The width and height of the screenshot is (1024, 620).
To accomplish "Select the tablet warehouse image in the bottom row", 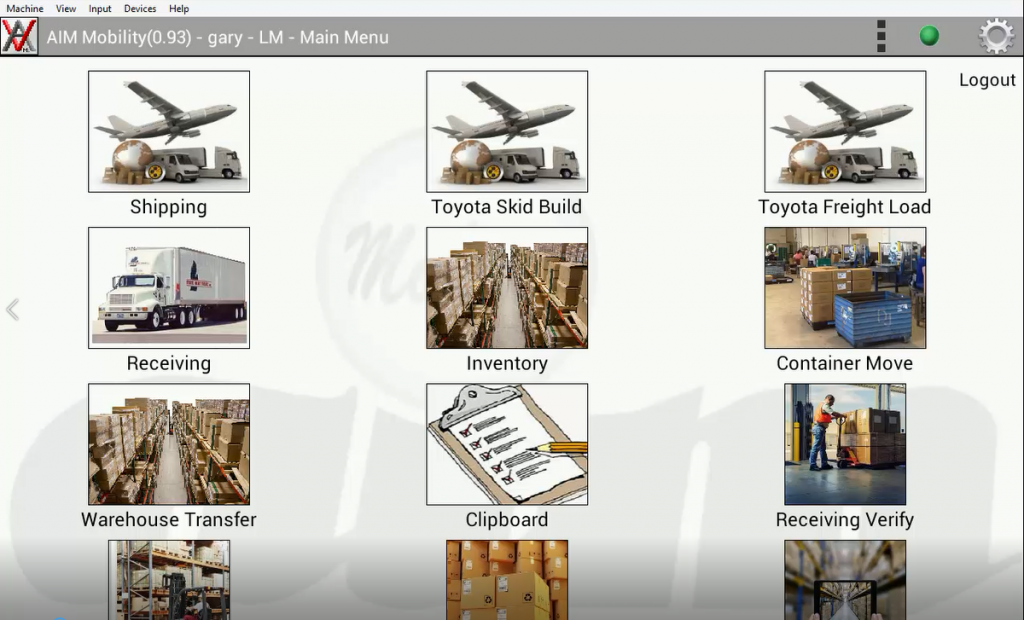I will pyautogui.click(x=845, y=580).
